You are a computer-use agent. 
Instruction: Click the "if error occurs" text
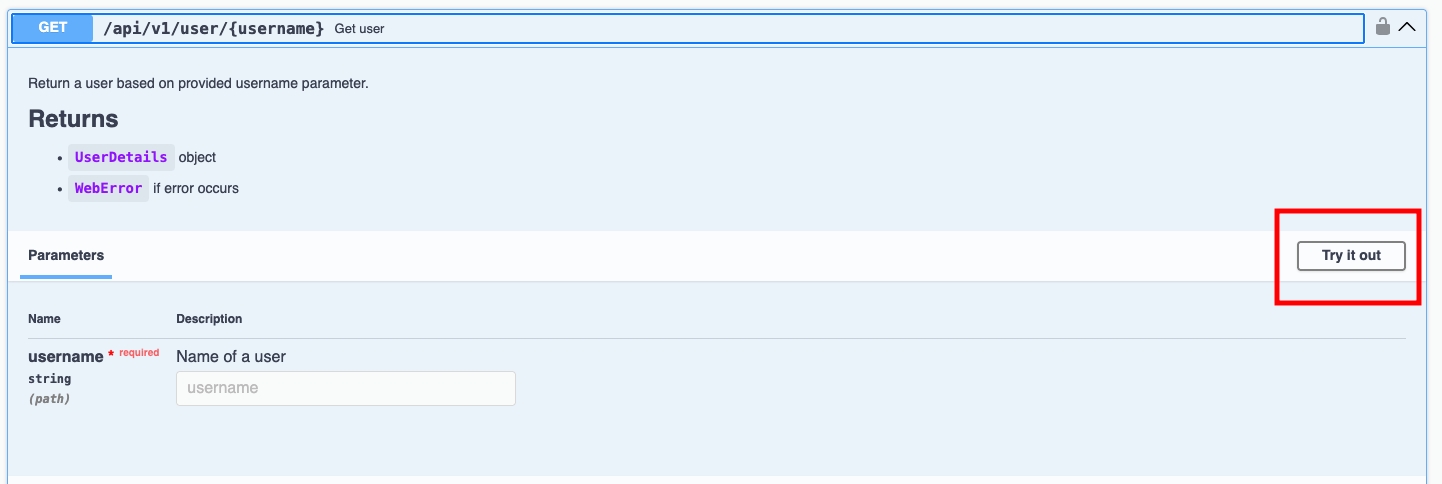196,188
